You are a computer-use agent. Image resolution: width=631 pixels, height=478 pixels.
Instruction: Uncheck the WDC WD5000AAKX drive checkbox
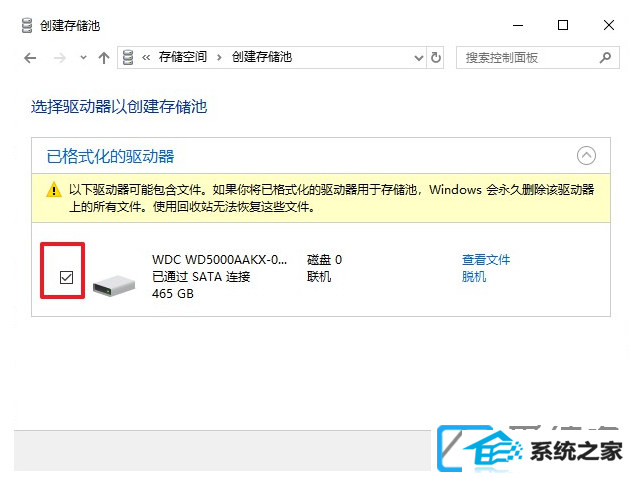[x=66, y=277]
